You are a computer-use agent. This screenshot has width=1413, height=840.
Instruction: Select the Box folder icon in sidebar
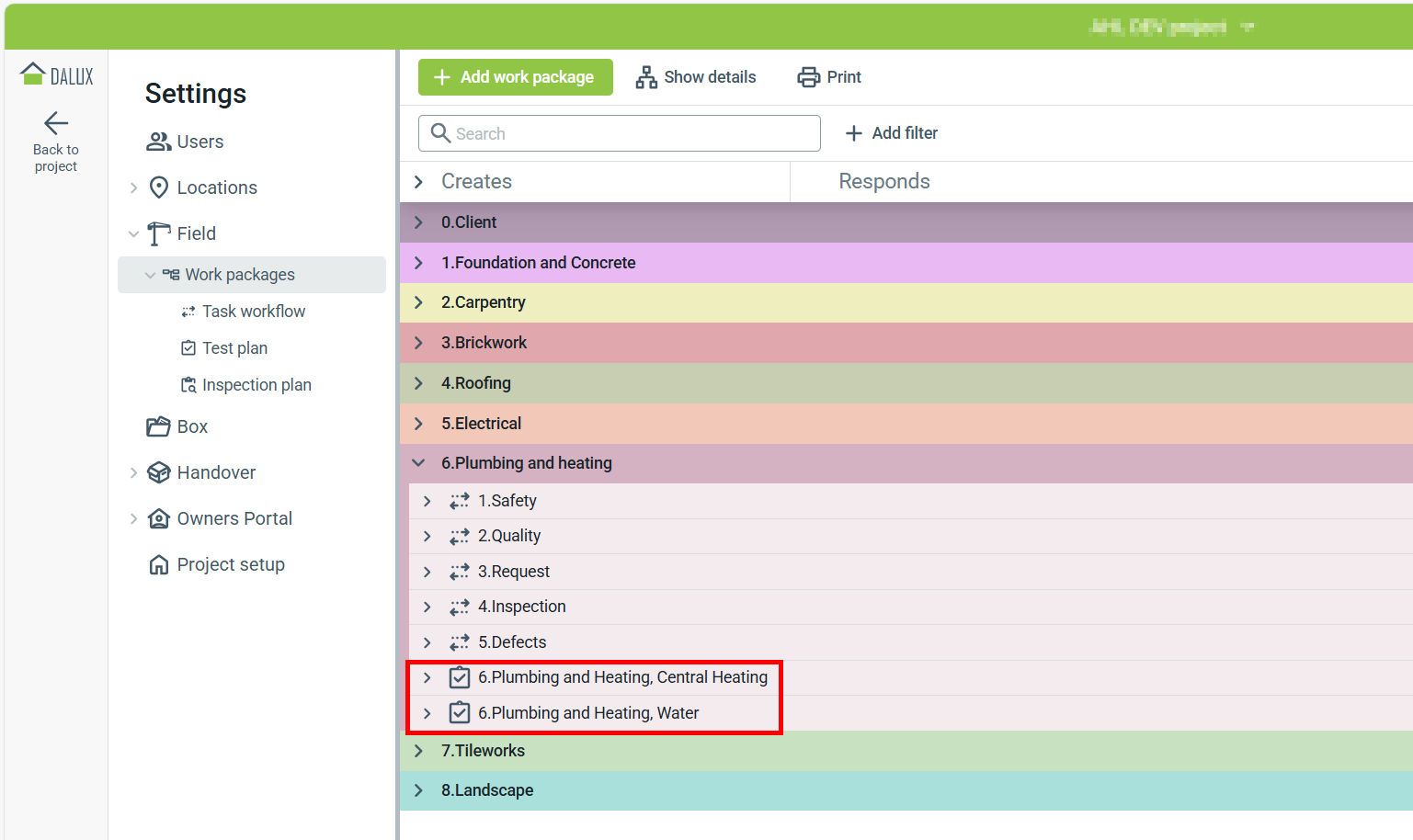point(158,426)
